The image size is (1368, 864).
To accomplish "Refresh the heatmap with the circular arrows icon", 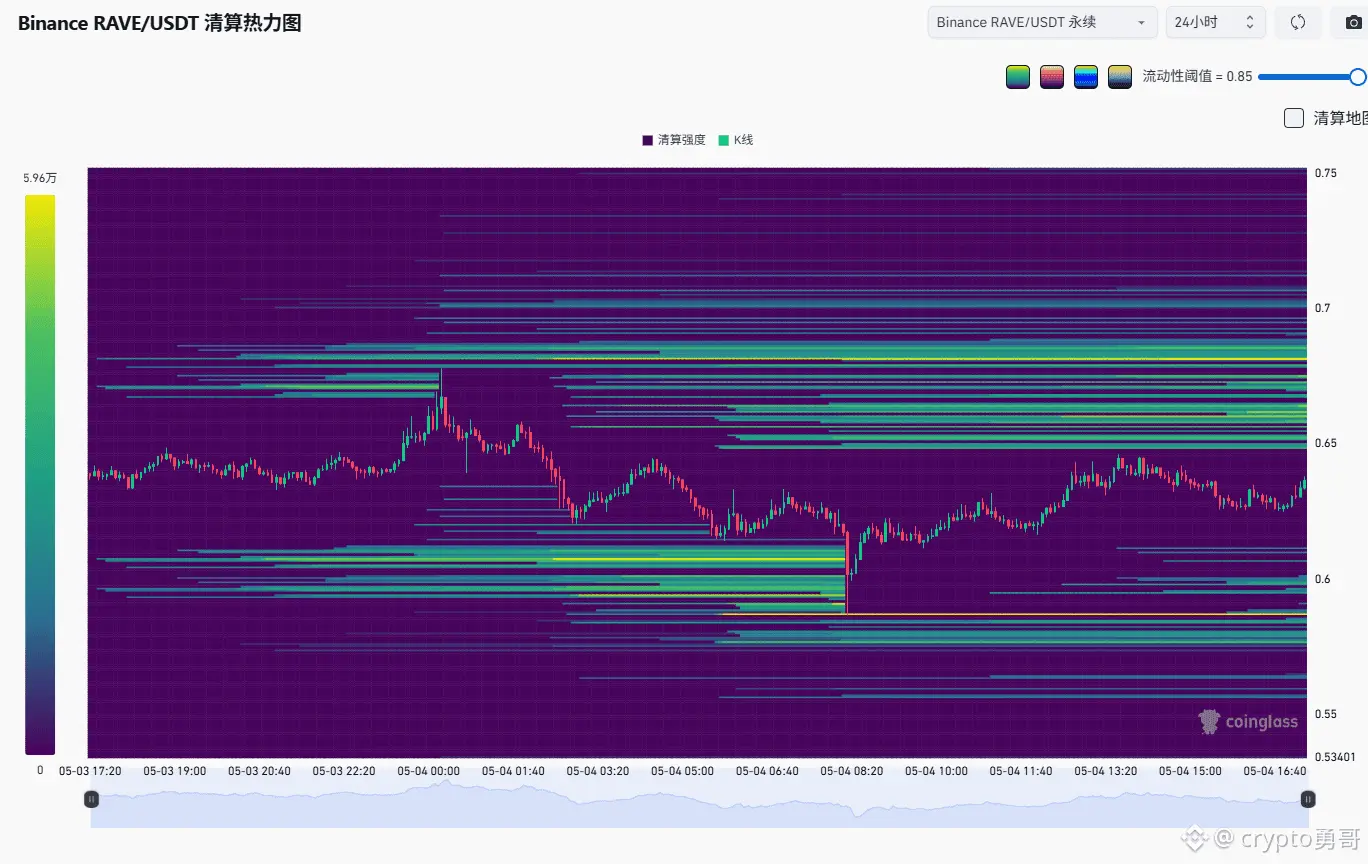I will pos(1298,22).
